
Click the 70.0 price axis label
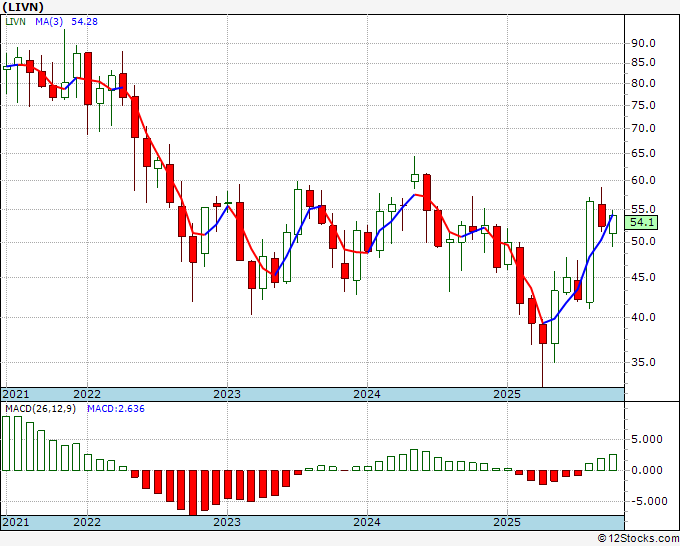click(x=643, y=128)
